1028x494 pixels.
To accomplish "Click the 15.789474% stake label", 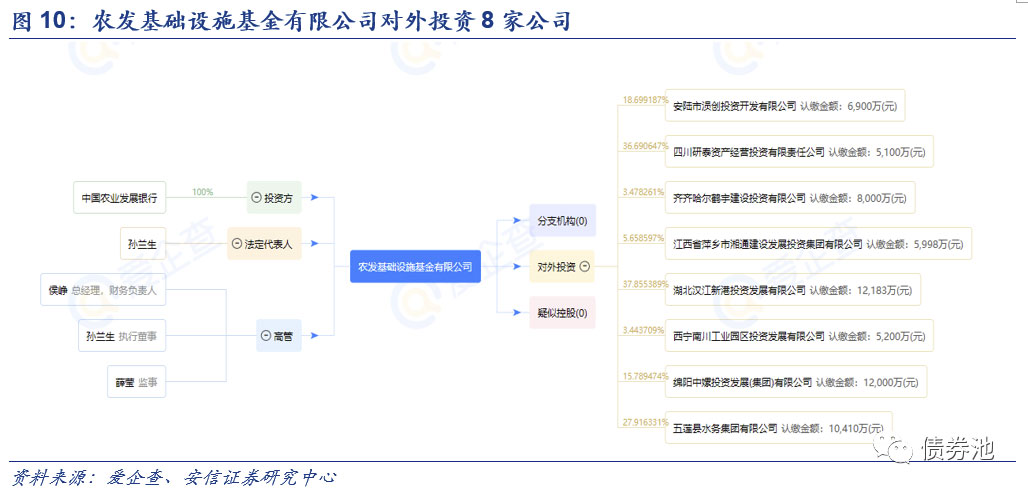I will pos(645,377).
